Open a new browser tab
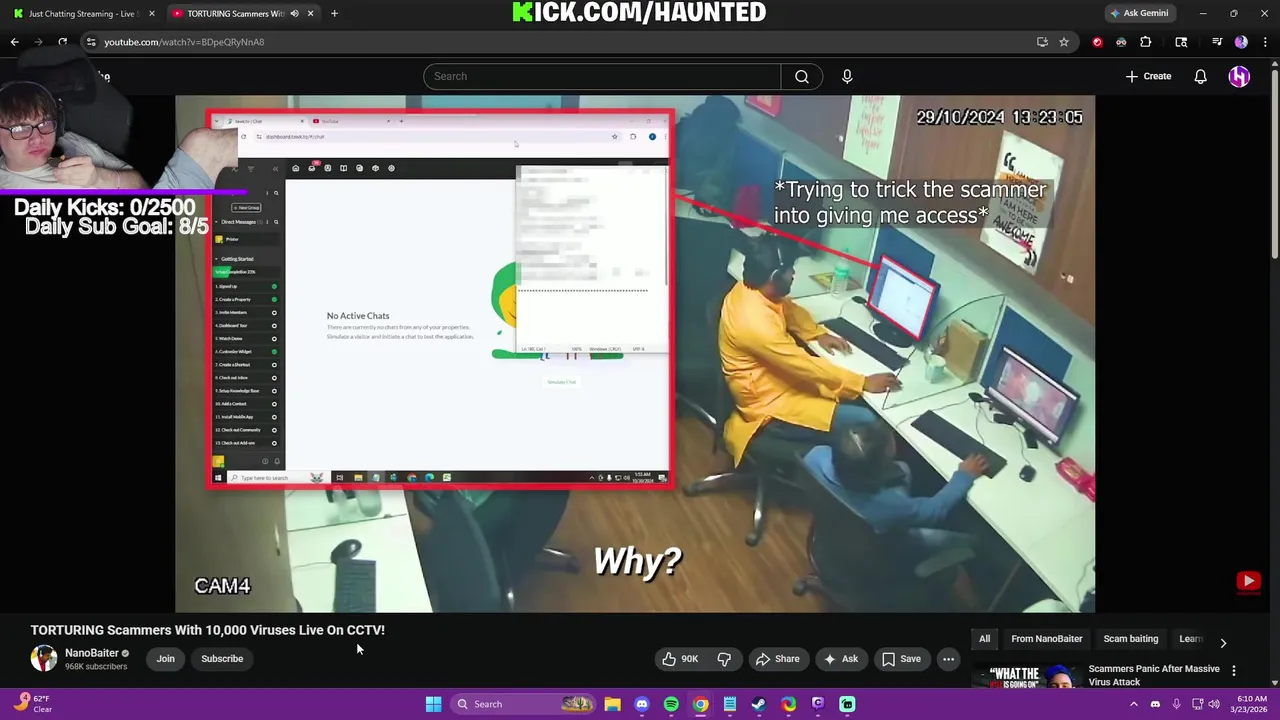The image size is (1280, 720). (334, 13)
